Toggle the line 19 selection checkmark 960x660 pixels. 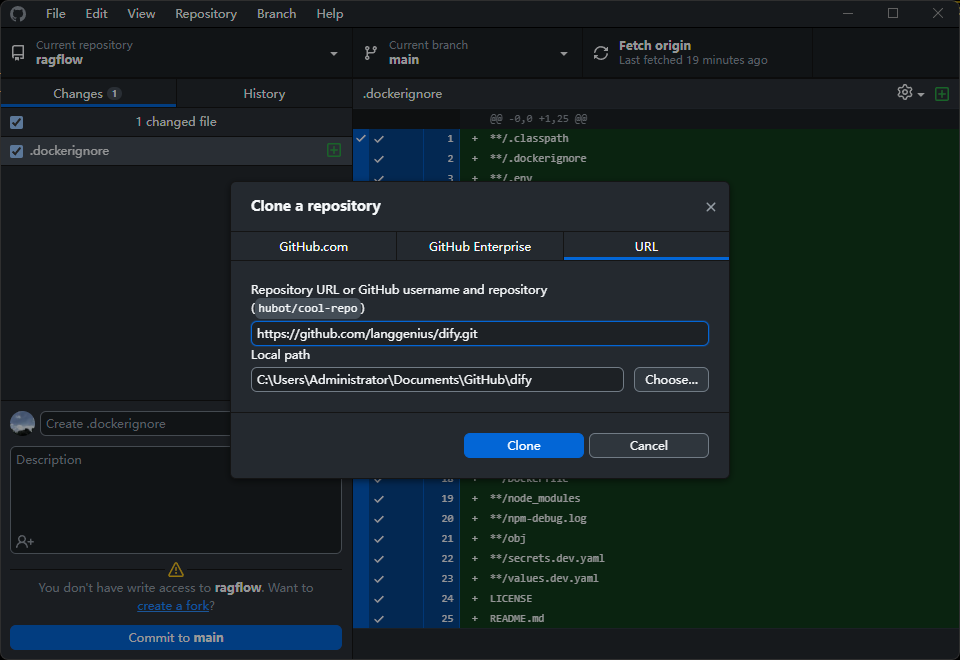[379, 499]
